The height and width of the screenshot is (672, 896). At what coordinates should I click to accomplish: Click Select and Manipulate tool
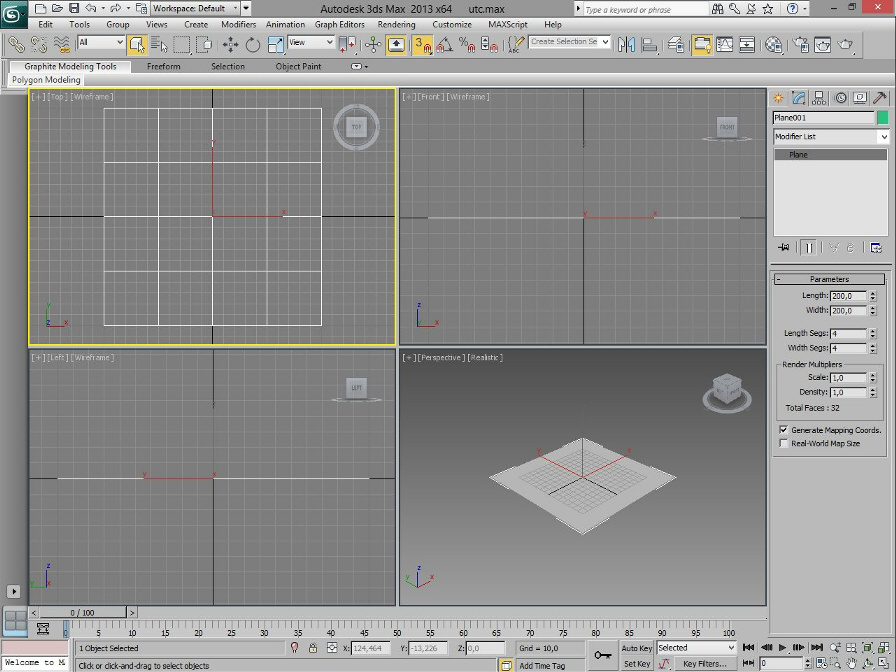373,45
